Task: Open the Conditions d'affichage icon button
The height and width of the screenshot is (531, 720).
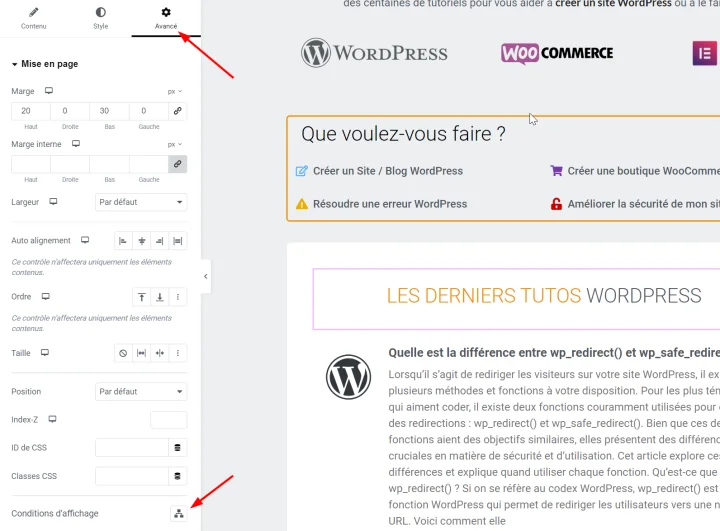Action: pos(179,514)
